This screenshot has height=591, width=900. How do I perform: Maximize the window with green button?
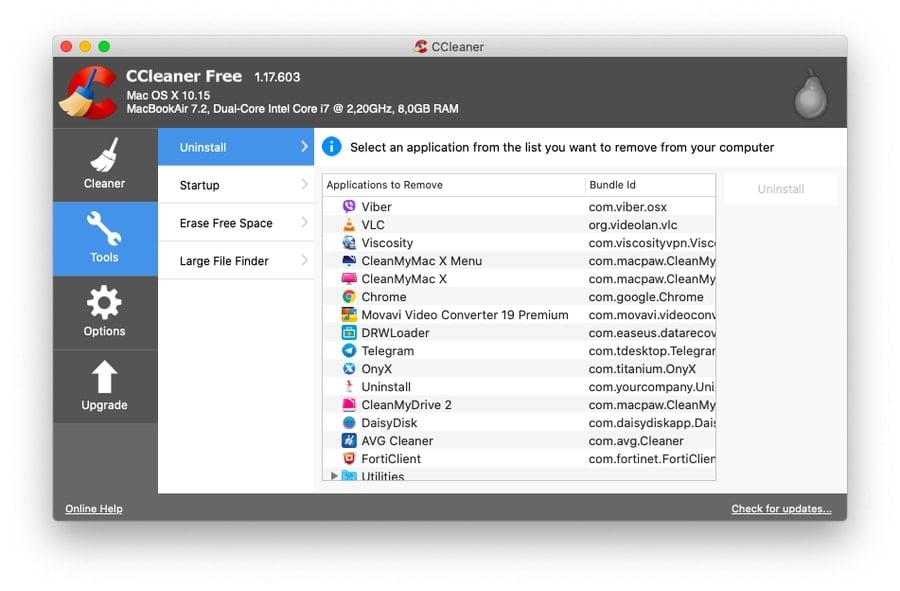104,46
